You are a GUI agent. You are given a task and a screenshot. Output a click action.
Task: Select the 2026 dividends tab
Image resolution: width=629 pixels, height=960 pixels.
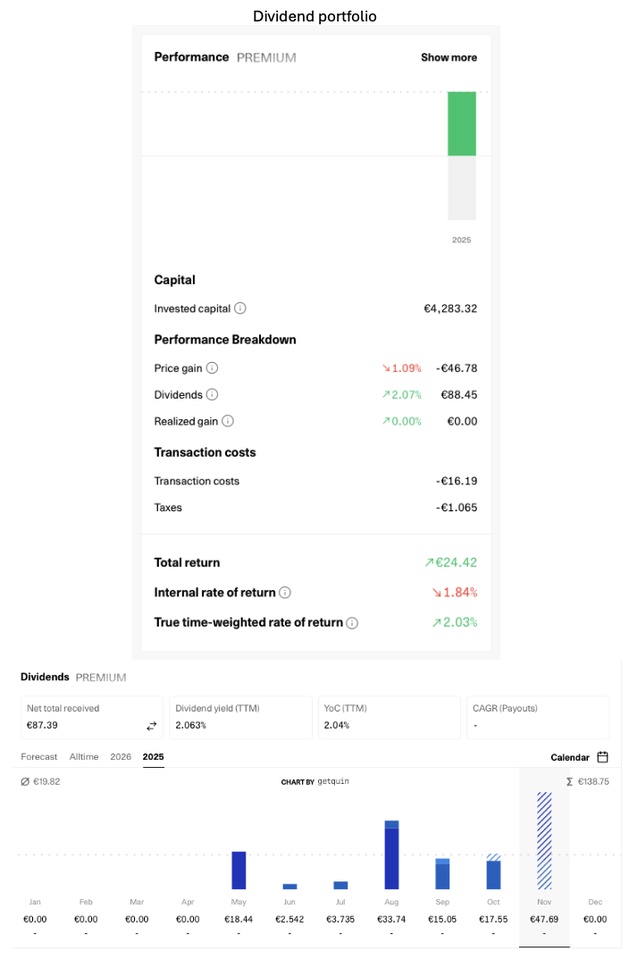click(121, 757)
